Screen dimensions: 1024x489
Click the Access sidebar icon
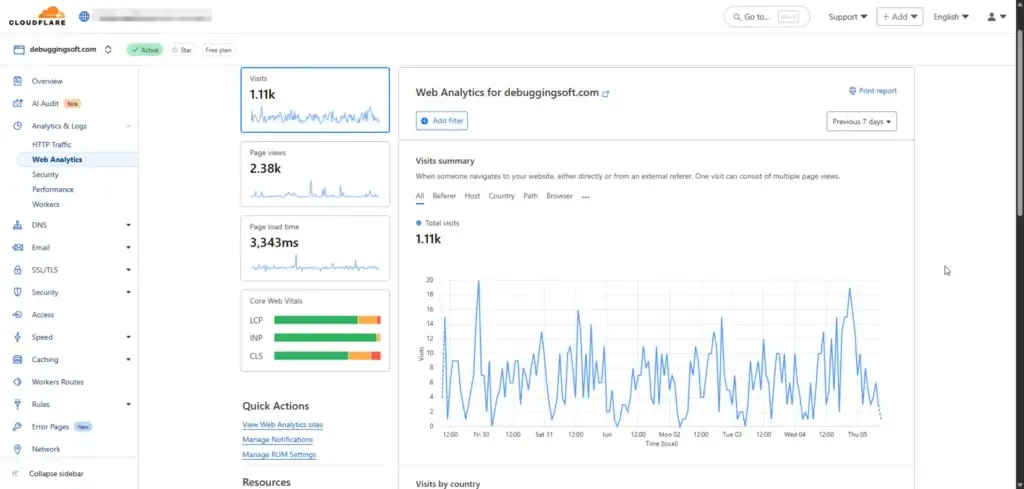(x=18, y=315)
